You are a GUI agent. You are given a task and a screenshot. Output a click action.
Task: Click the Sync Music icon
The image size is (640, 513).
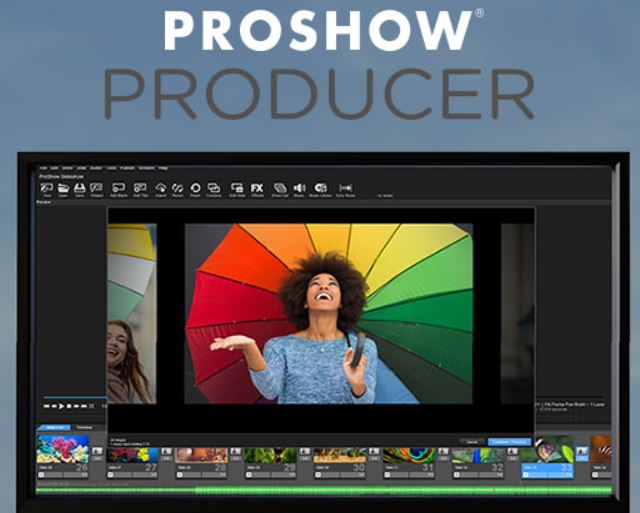click(346, 188)
